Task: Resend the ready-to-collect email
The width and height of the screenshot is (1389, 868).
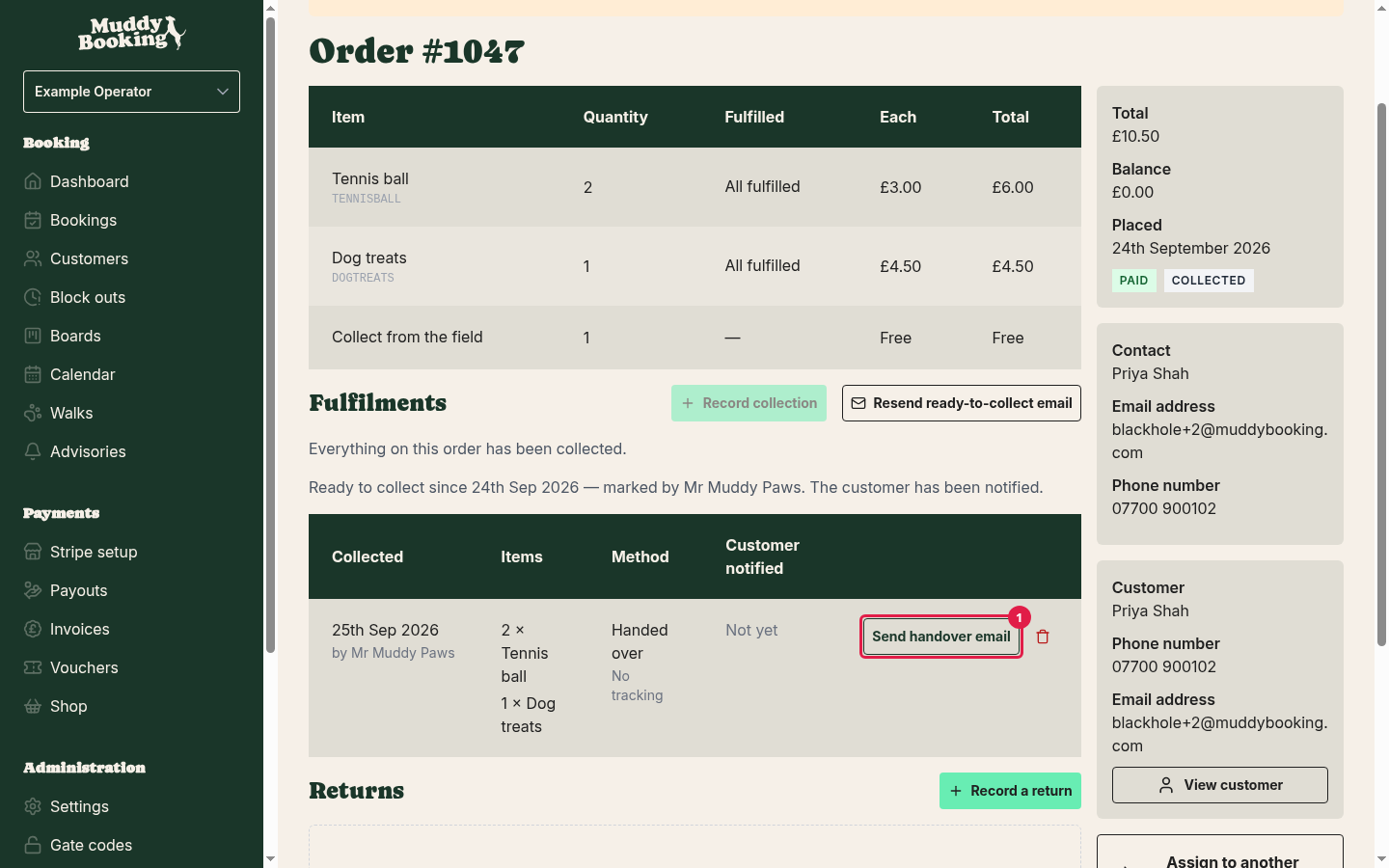Action: click(961, 403)
